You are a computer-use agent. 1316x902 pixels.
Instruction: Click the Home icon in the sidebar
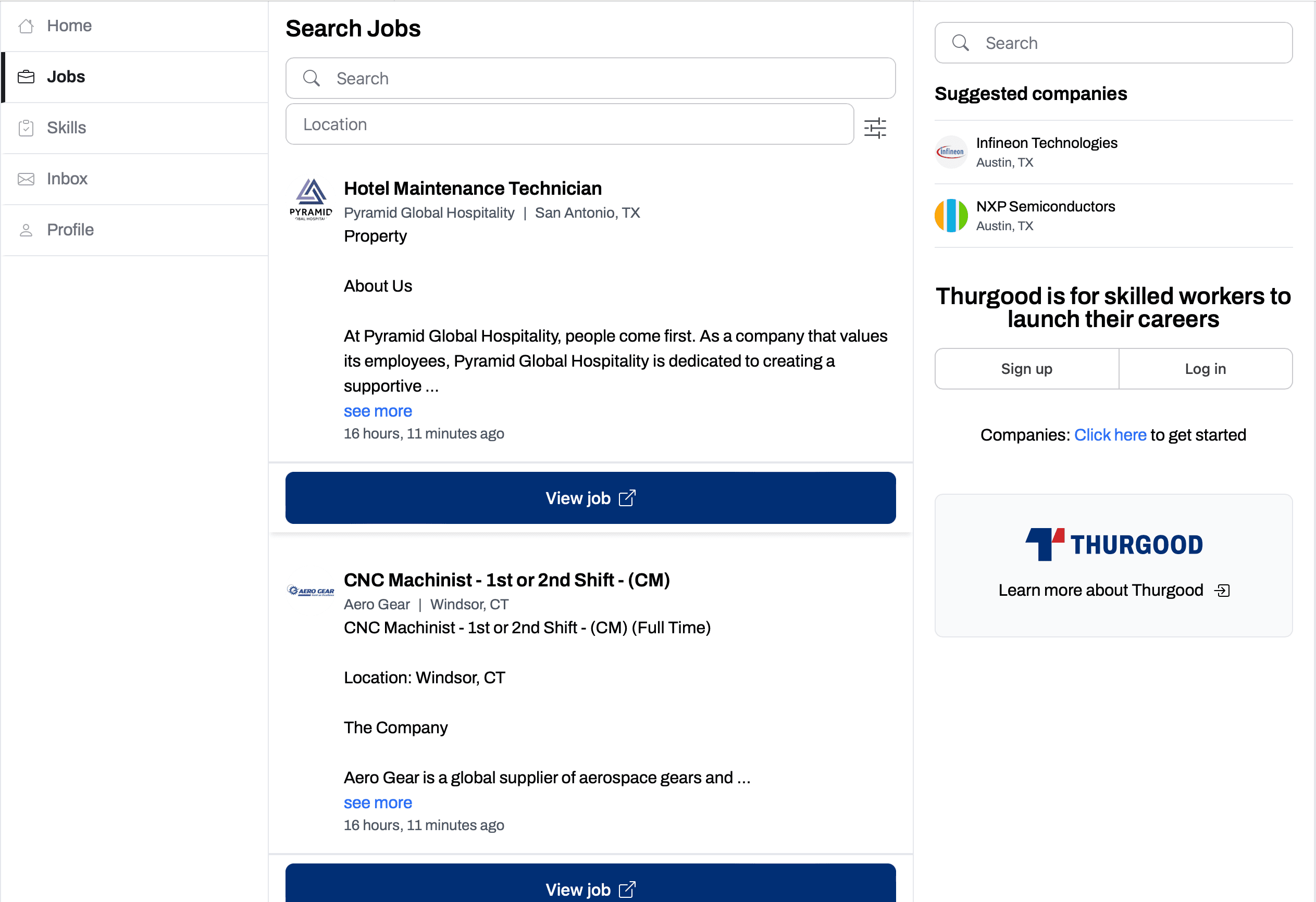[26, 26]
